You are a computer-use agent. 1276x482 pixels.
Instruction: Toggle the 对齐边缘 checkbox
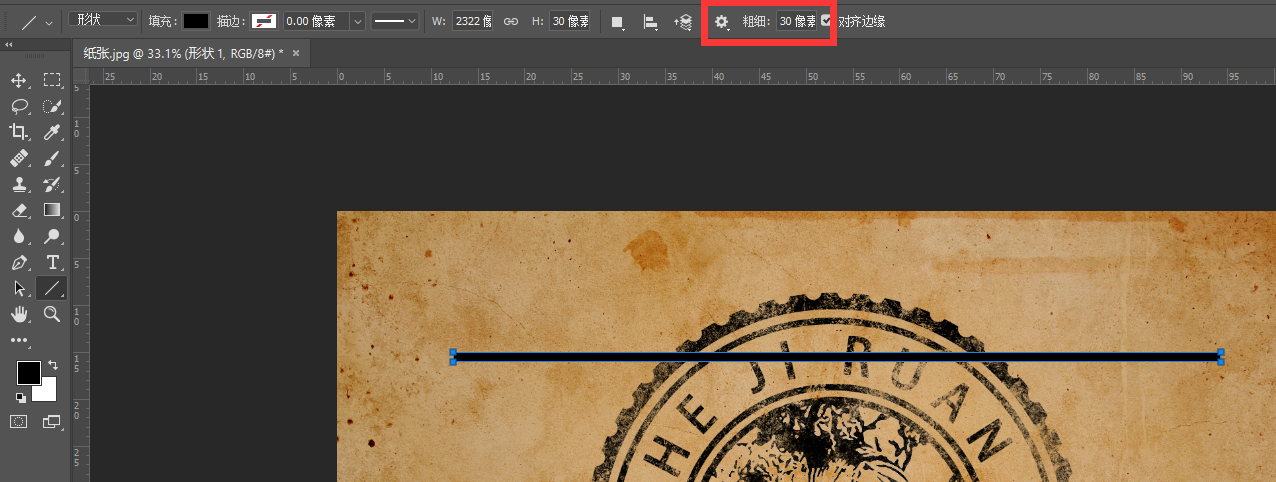pyautogui.click(x=826, y=20)
